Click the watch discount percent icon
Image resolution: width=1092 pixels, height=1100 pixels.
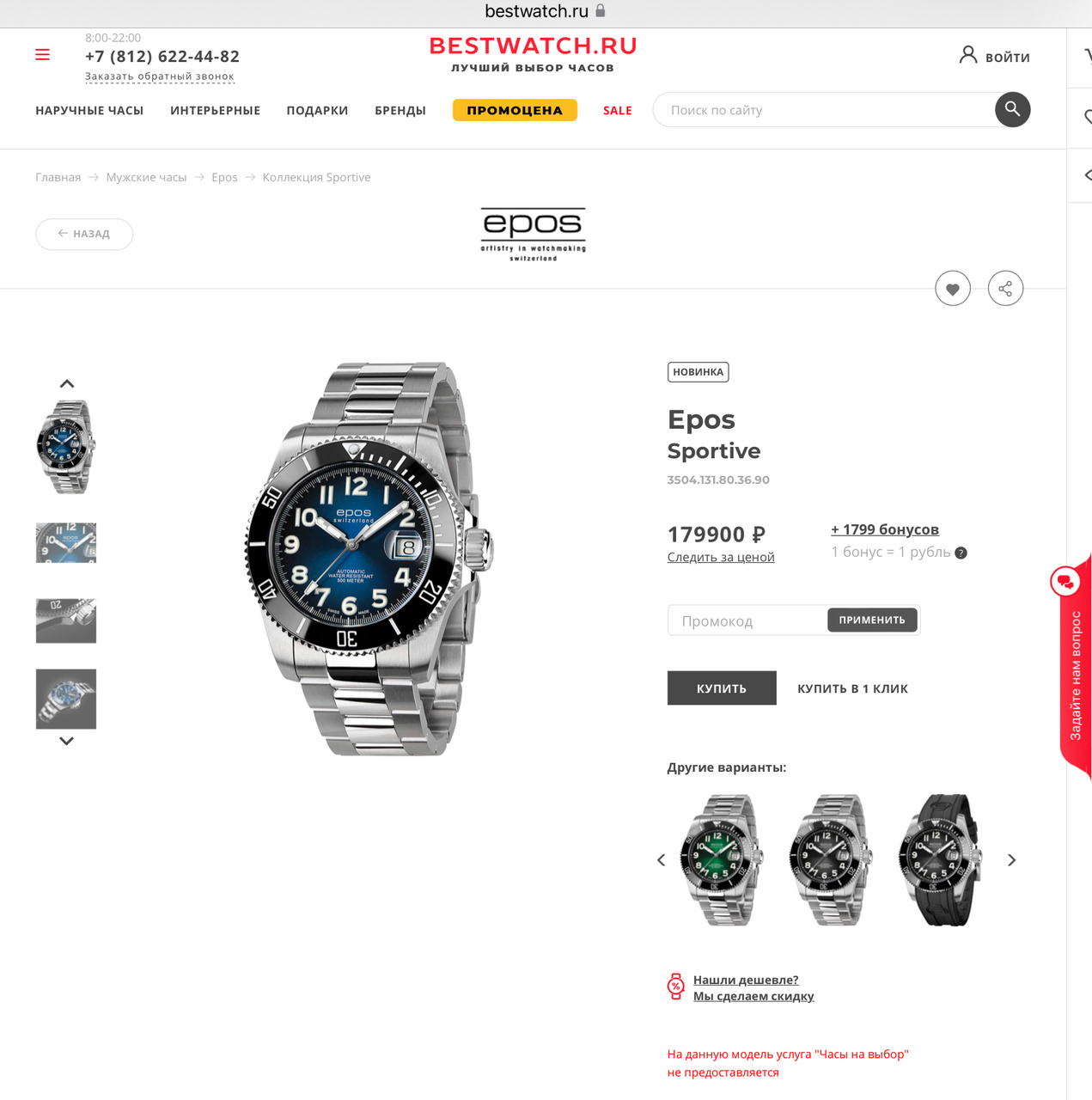click(x=676, y=987)
